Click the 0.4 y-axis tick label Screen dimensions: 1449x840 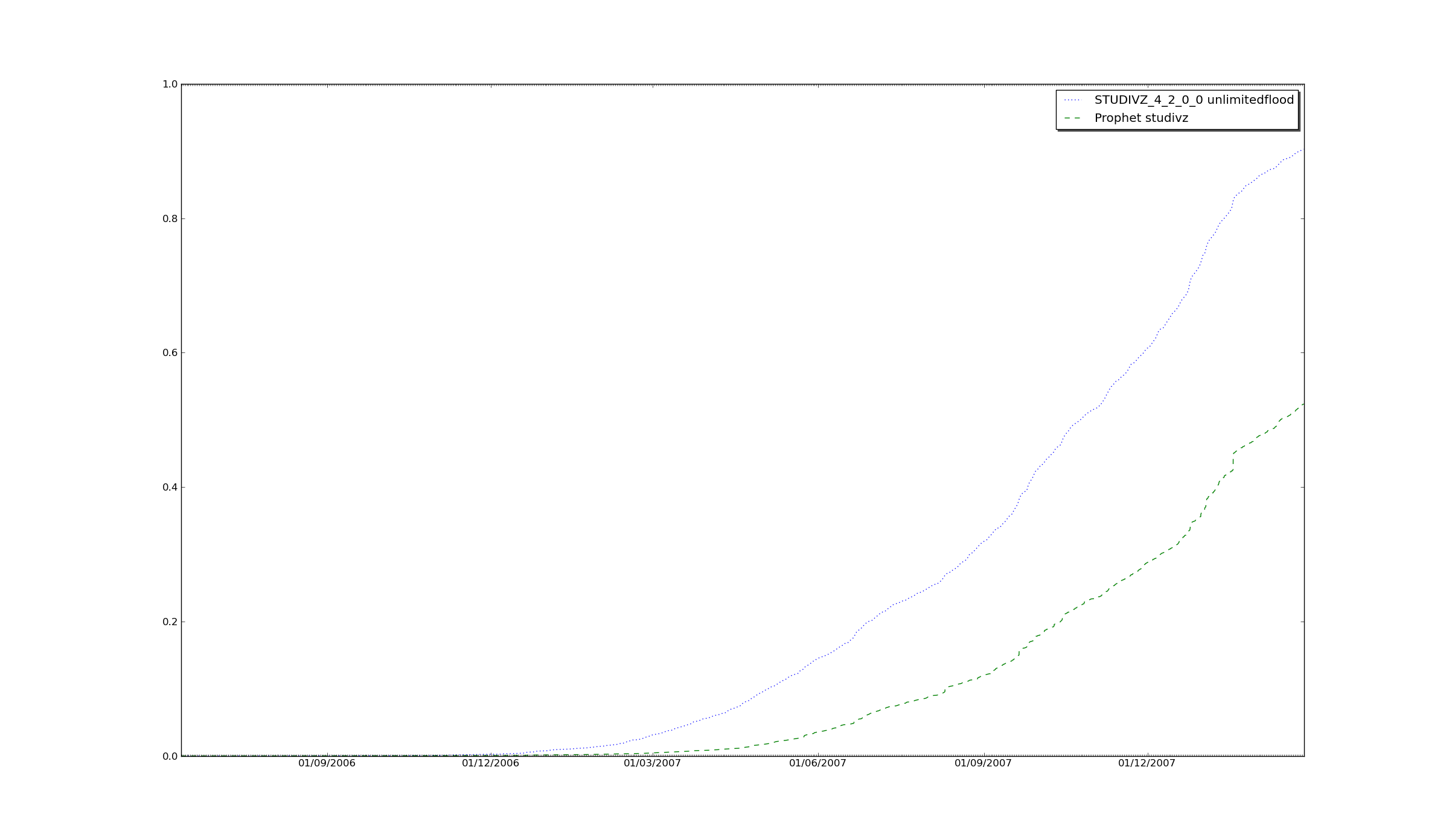coord(170,488)
